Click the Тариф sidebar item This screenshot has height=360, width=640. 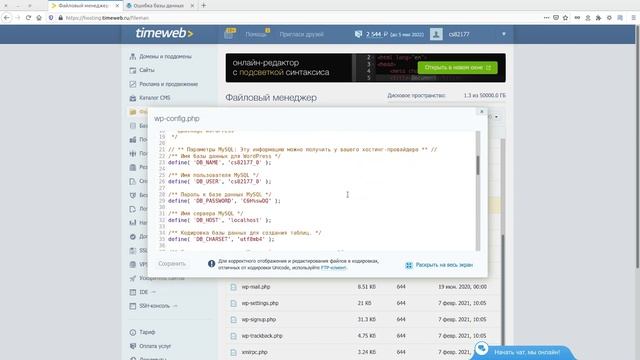(147, 332)
